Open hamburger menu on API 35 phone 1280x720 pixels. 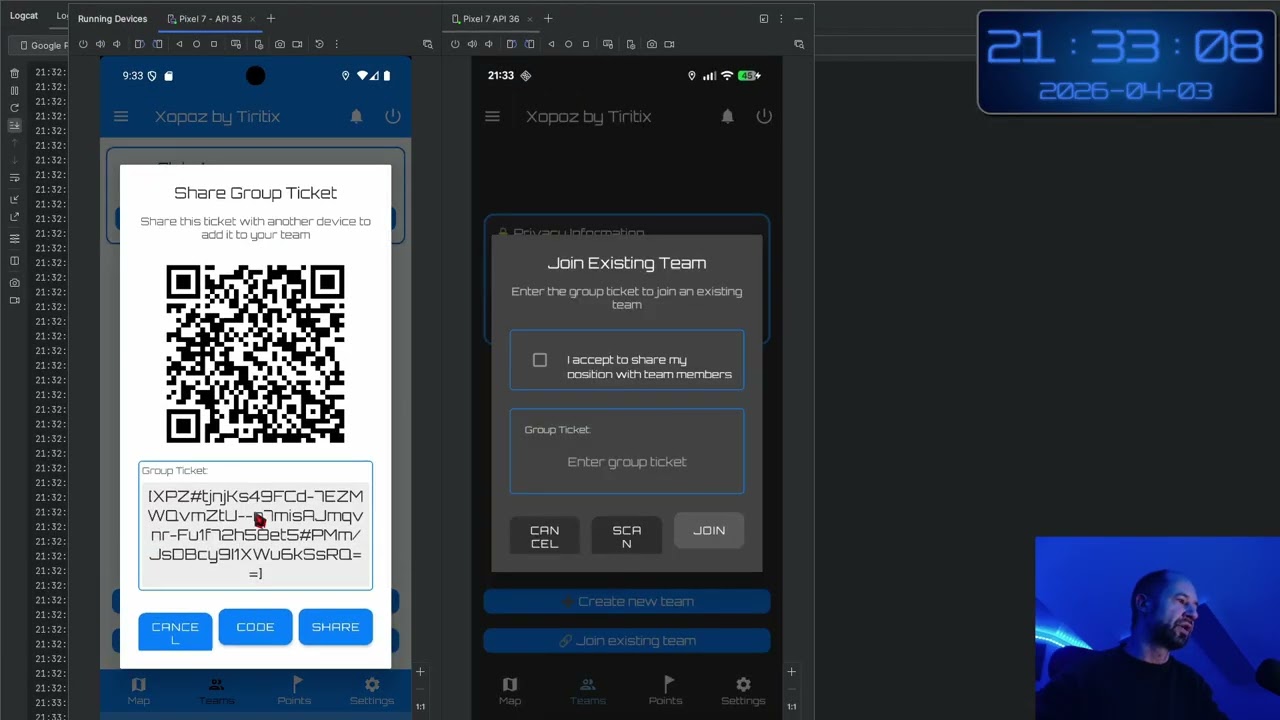click(x=121, y=117)
